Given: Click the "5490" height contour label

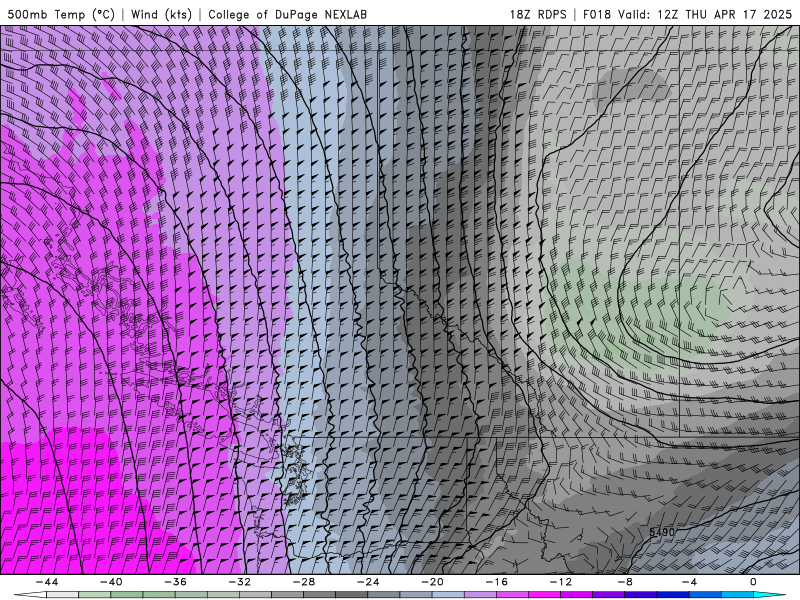Looking at the screenshot, I should [662, 532].
